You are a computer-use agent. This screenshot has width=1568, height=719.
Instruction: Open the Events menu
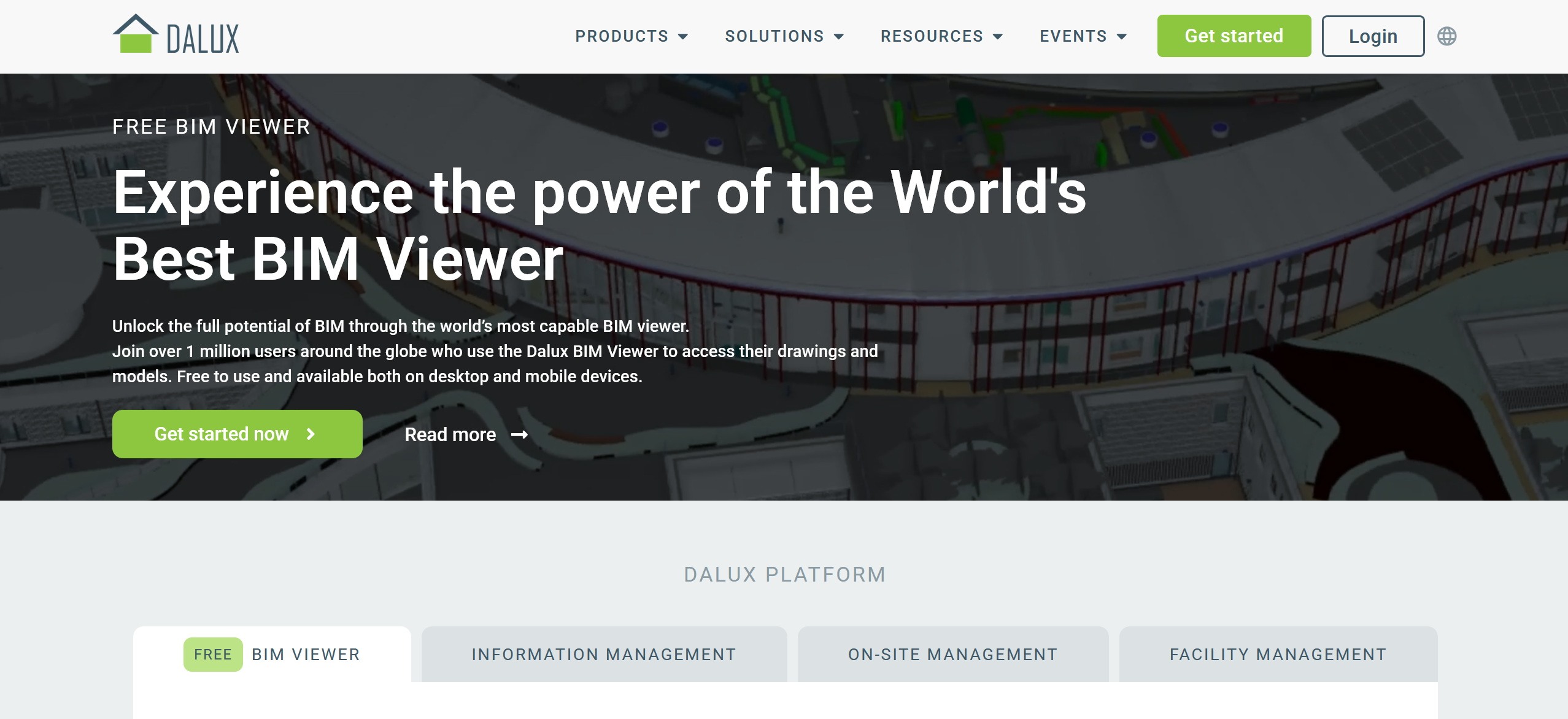(1073, 36)
